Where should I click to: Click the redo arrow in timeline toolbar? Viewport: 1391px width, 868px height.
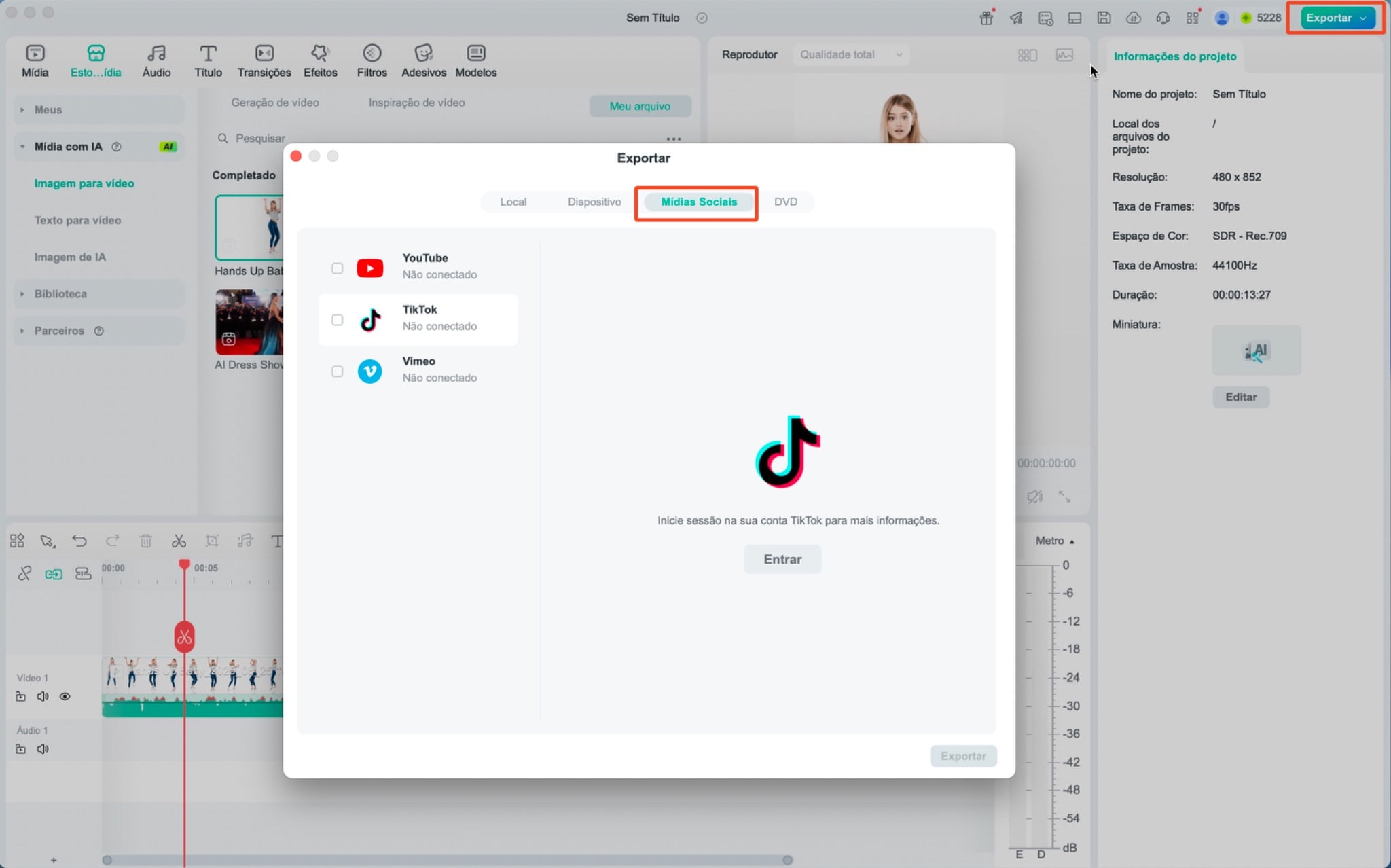tap(113, 541)
